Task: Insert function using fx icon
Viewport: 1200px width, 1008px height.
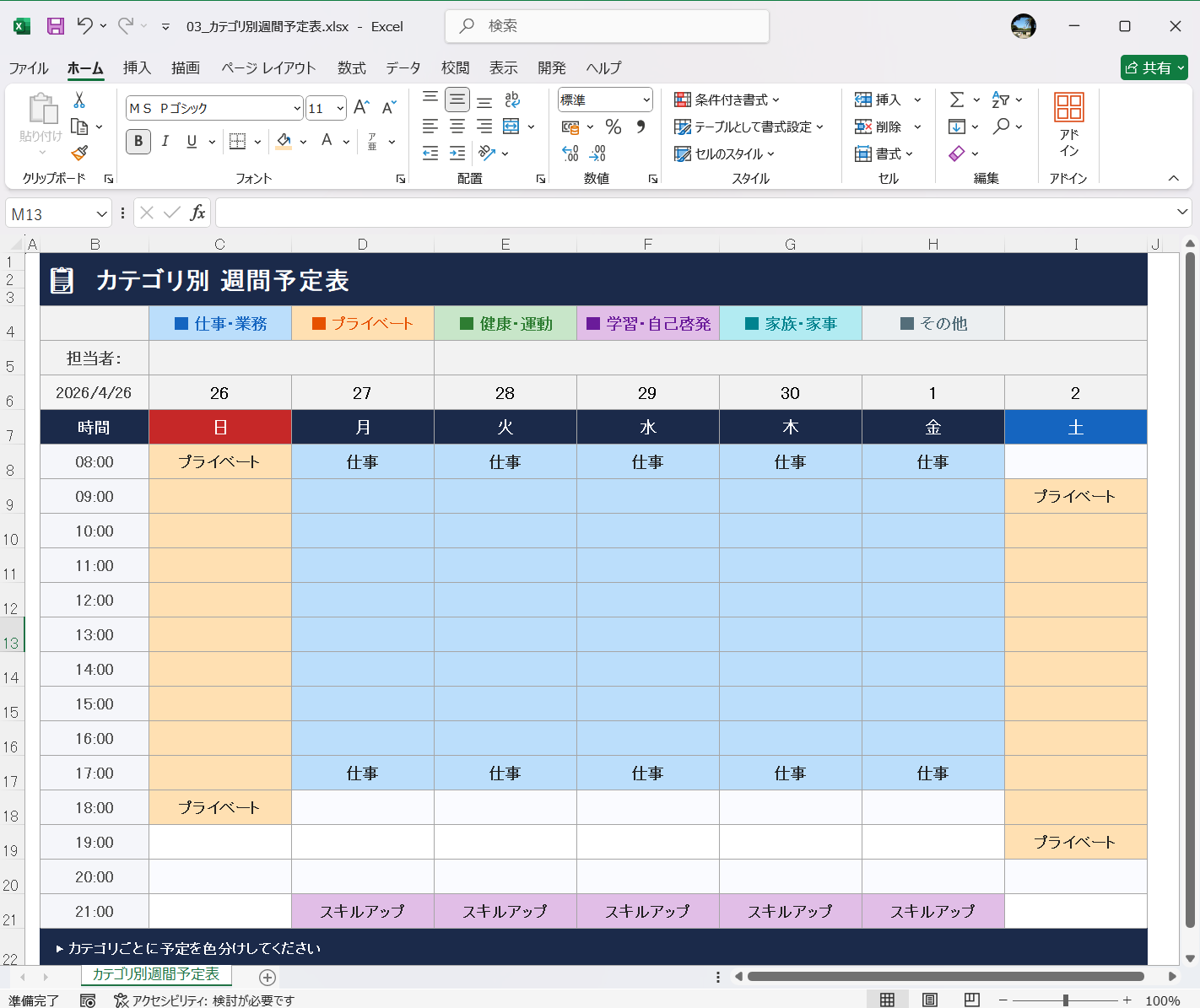Action: pos(197,213)
